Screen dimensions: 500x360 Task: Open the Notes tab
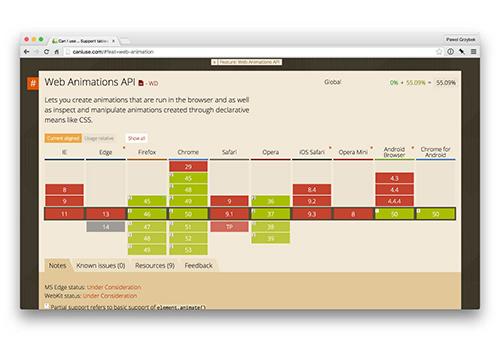[57, 266]
